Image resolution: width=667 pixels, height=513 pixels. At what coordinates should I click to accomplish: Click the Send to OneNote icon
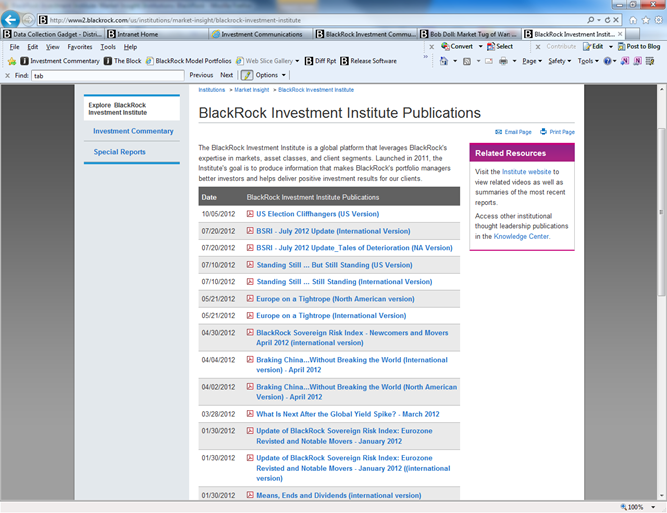pyautogui.click(x=624, y=61)
